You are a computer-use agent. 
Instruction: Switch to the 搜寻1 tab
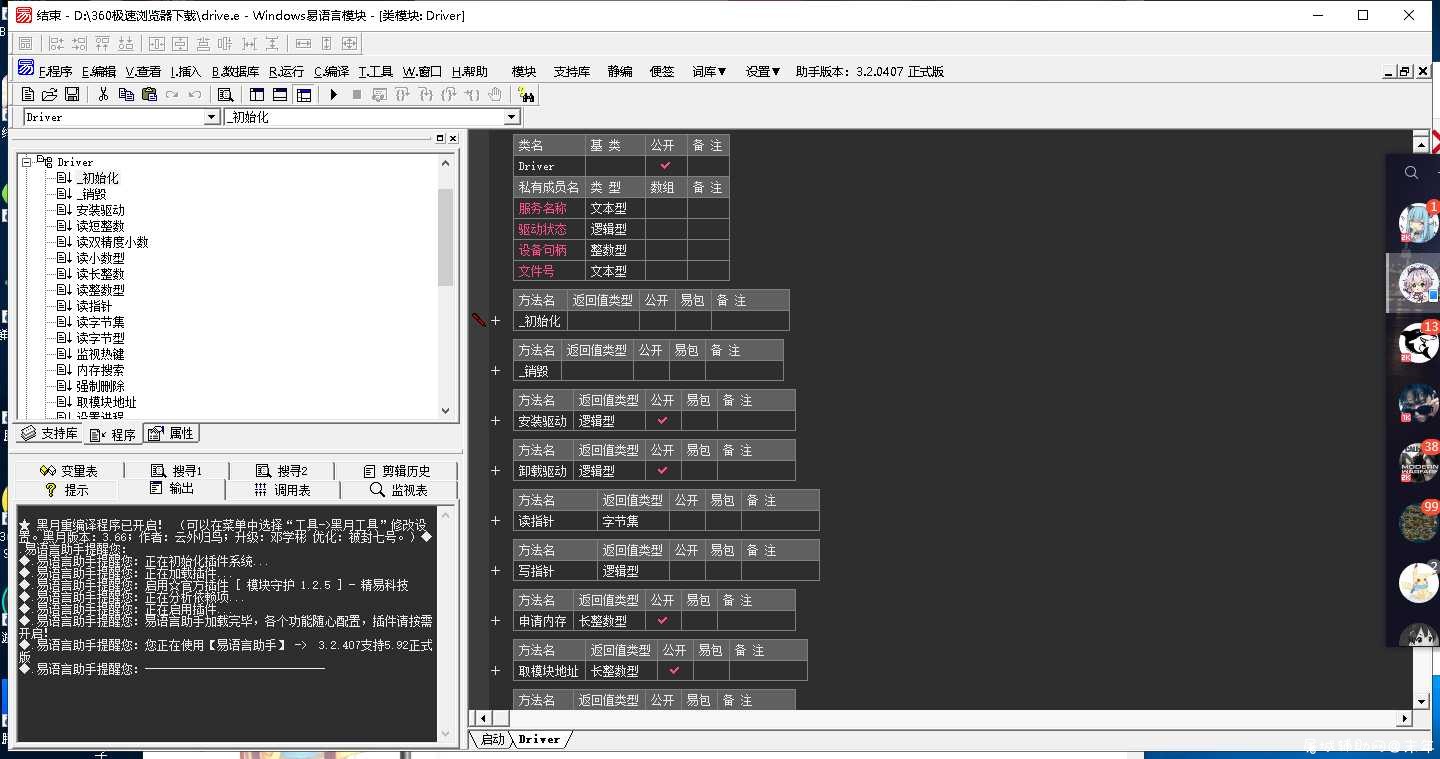[x=176, y=471]
